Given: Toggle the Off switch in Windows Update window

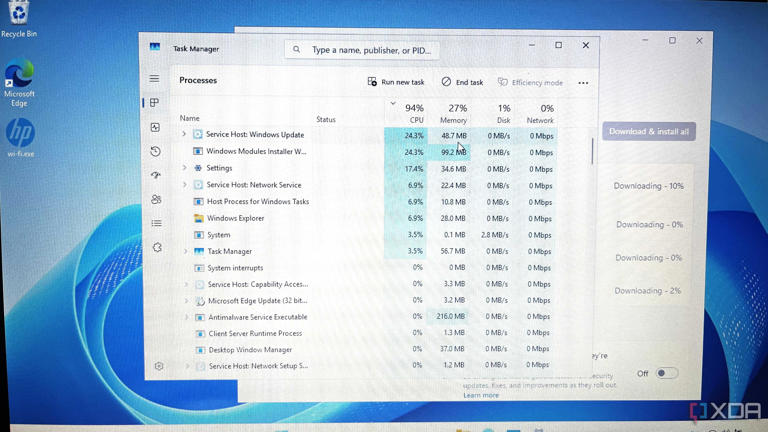Looking at the screenshot, I should pos(666,373).
